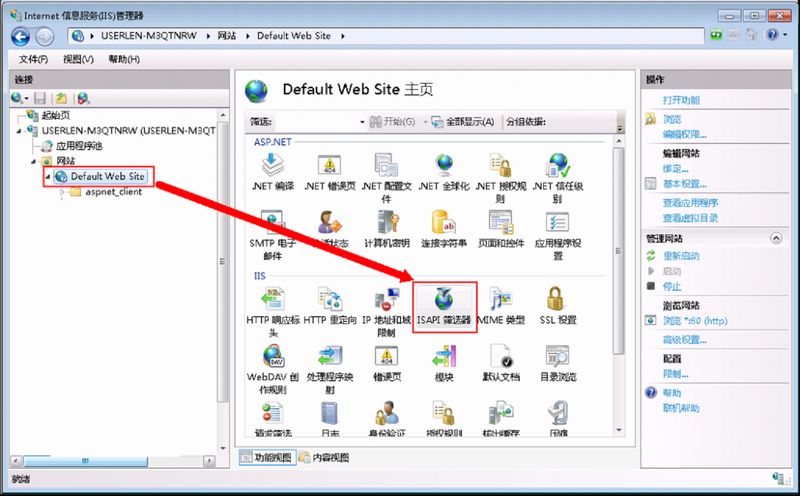Open the 视图(V) menu
This screenshot has height=496, width=800.
(78, 59)
